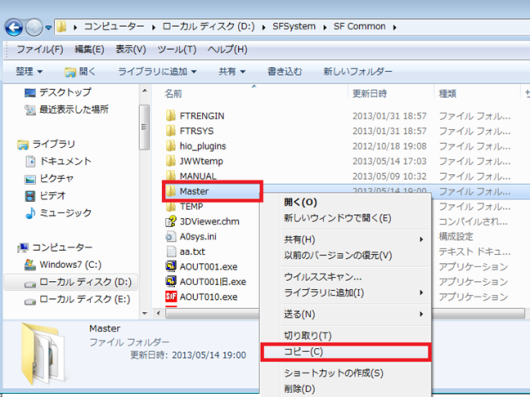Image resolution: width=530 pixels, height=397 pixels.
Task: Click the greyed Forward navigation arrow
Action: (34, 27)
